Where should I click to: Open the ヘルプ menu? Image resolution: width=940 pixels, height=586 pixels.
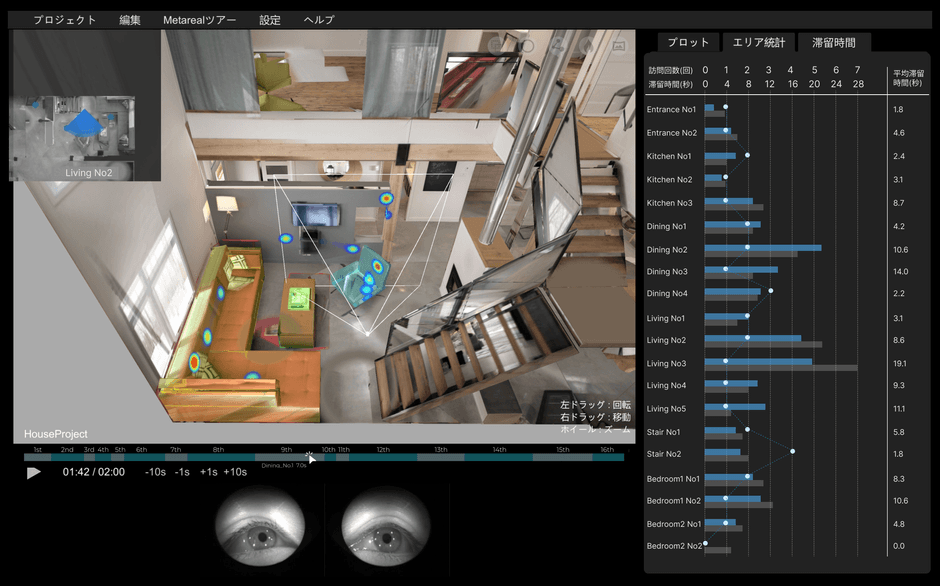[319, 20]
